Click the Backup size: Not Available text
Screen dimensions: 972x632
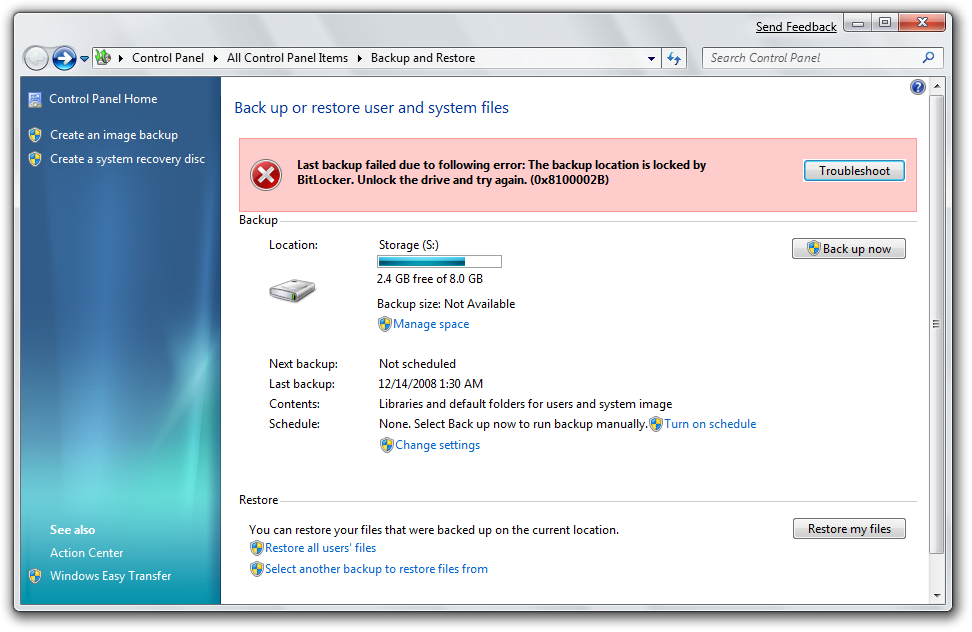[x=446, y=304]
